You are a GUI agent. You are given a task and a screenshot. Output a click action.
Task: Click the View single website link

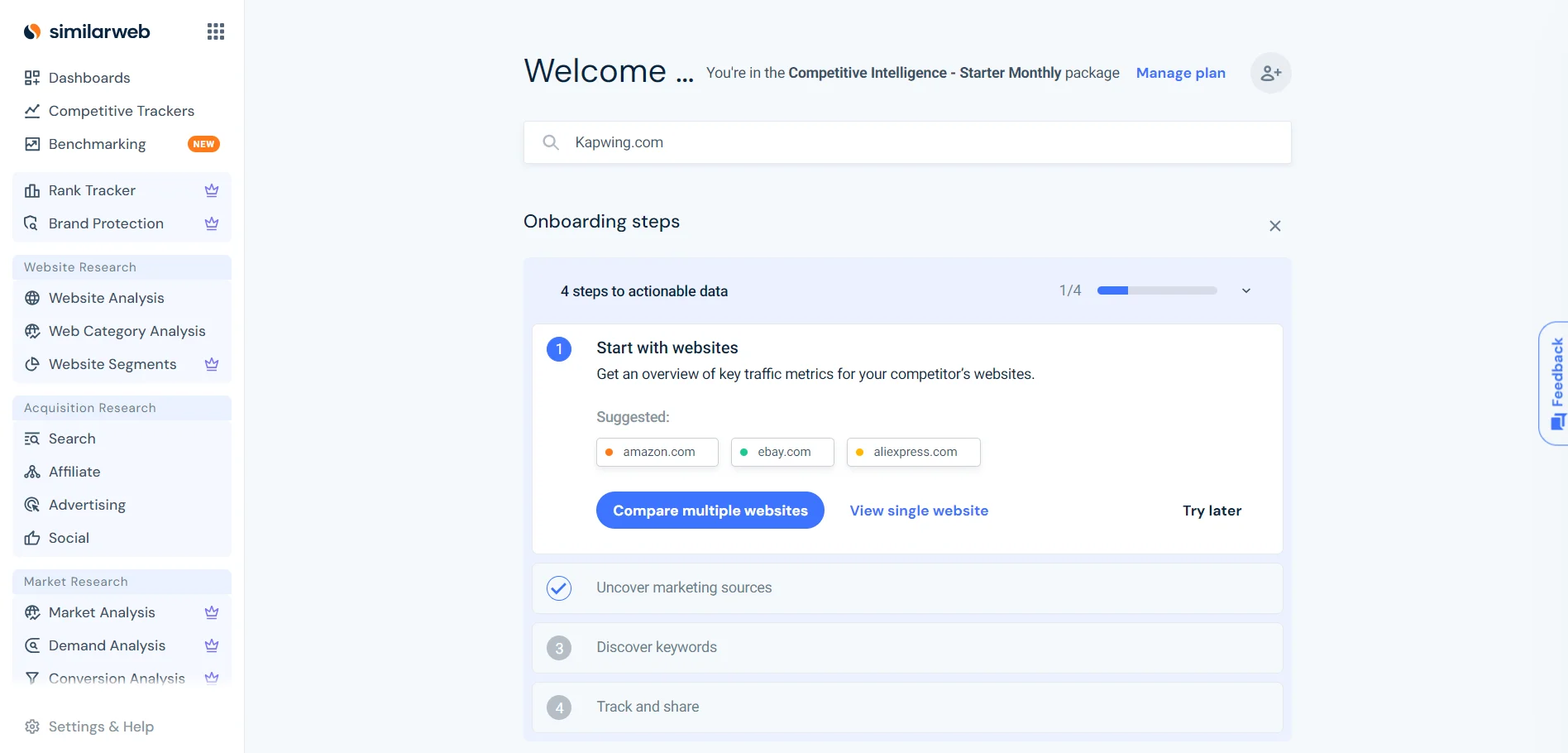(919, 511)
